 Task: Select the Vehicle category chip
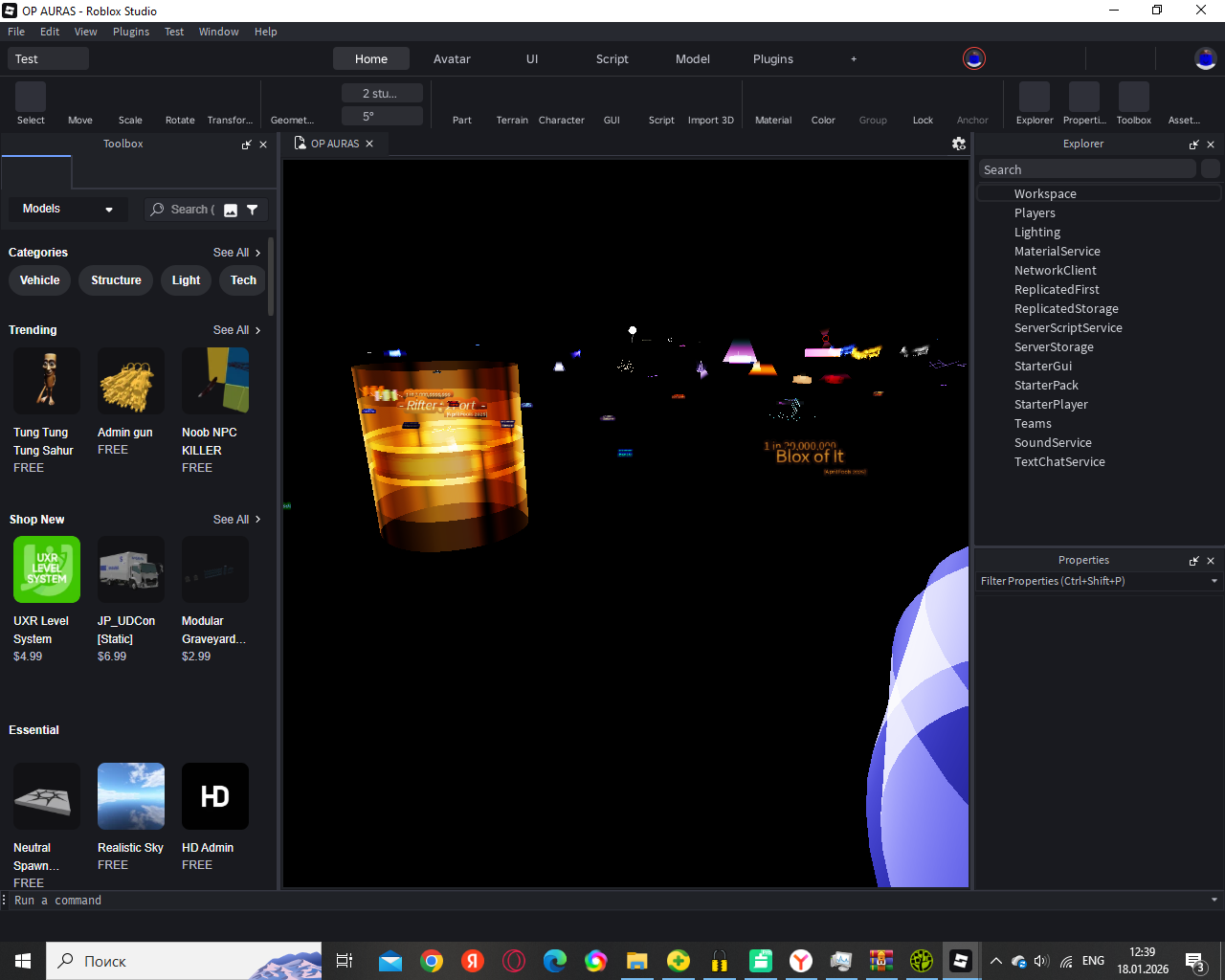tap(40, 280)
